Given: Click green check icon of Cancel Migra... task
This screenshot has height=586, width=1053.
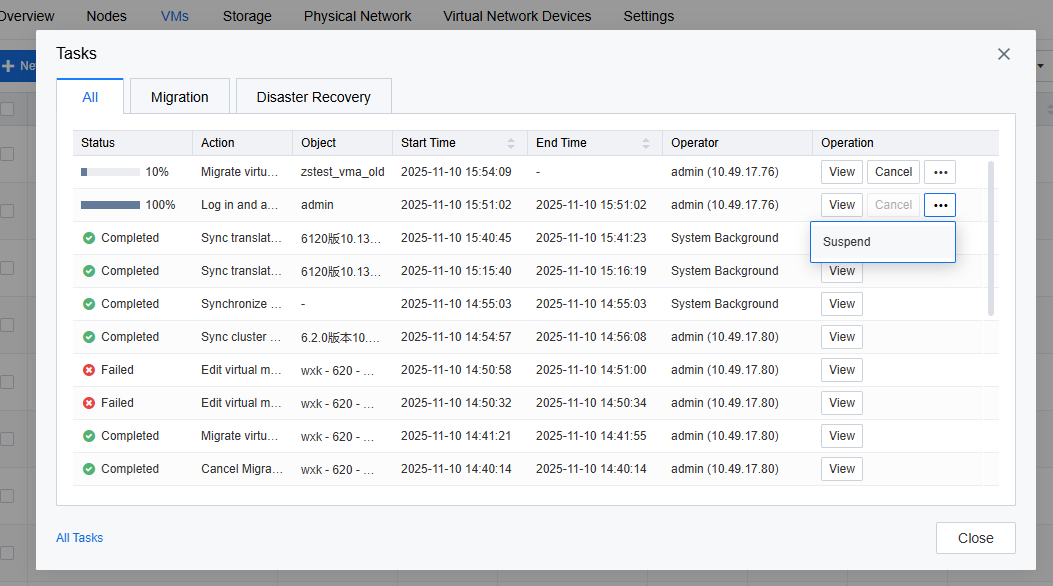Looking at the screenshot, I should [89, 469].
